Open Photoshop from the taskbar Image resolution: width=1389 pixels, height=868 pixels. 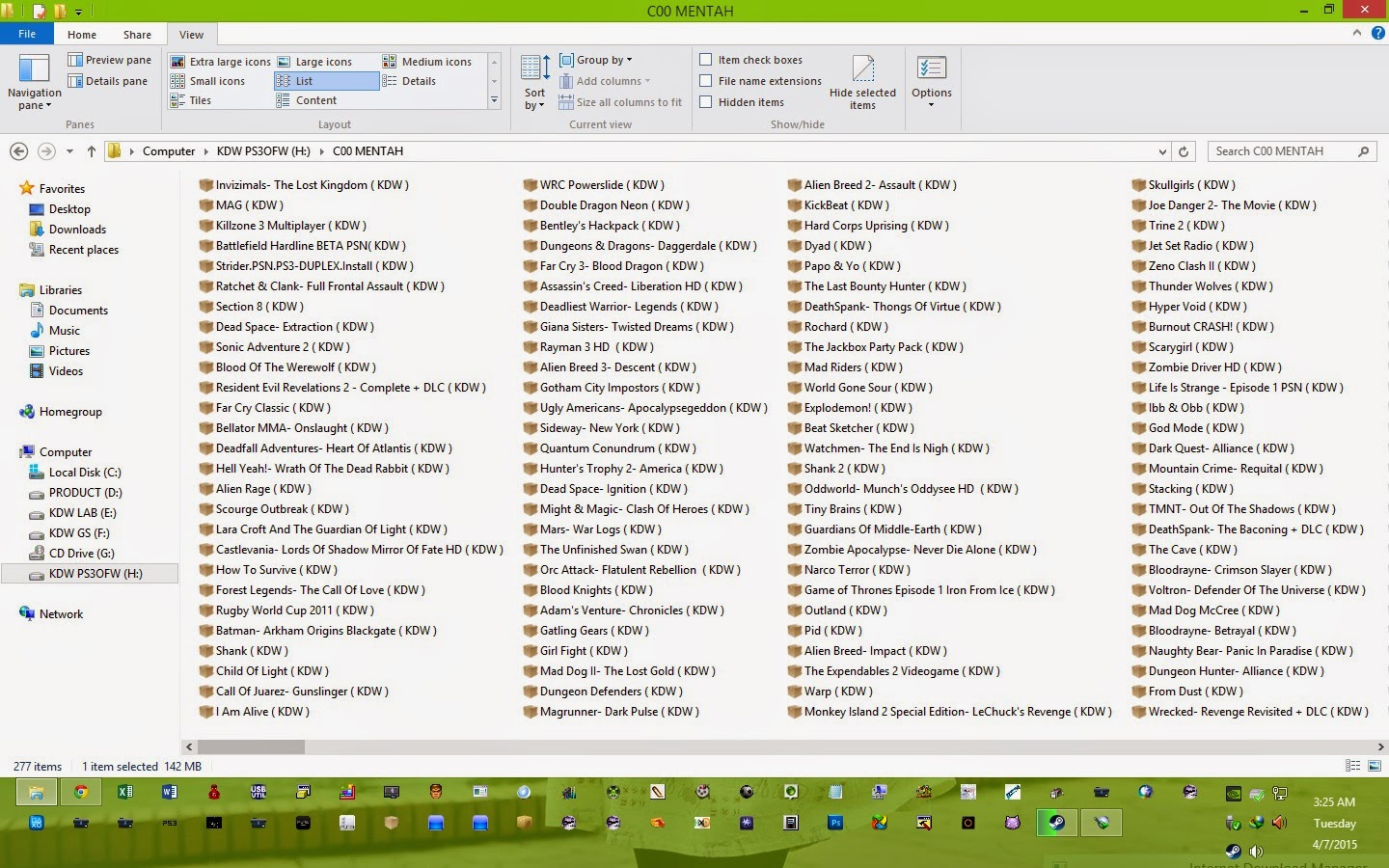pos(835,823)
